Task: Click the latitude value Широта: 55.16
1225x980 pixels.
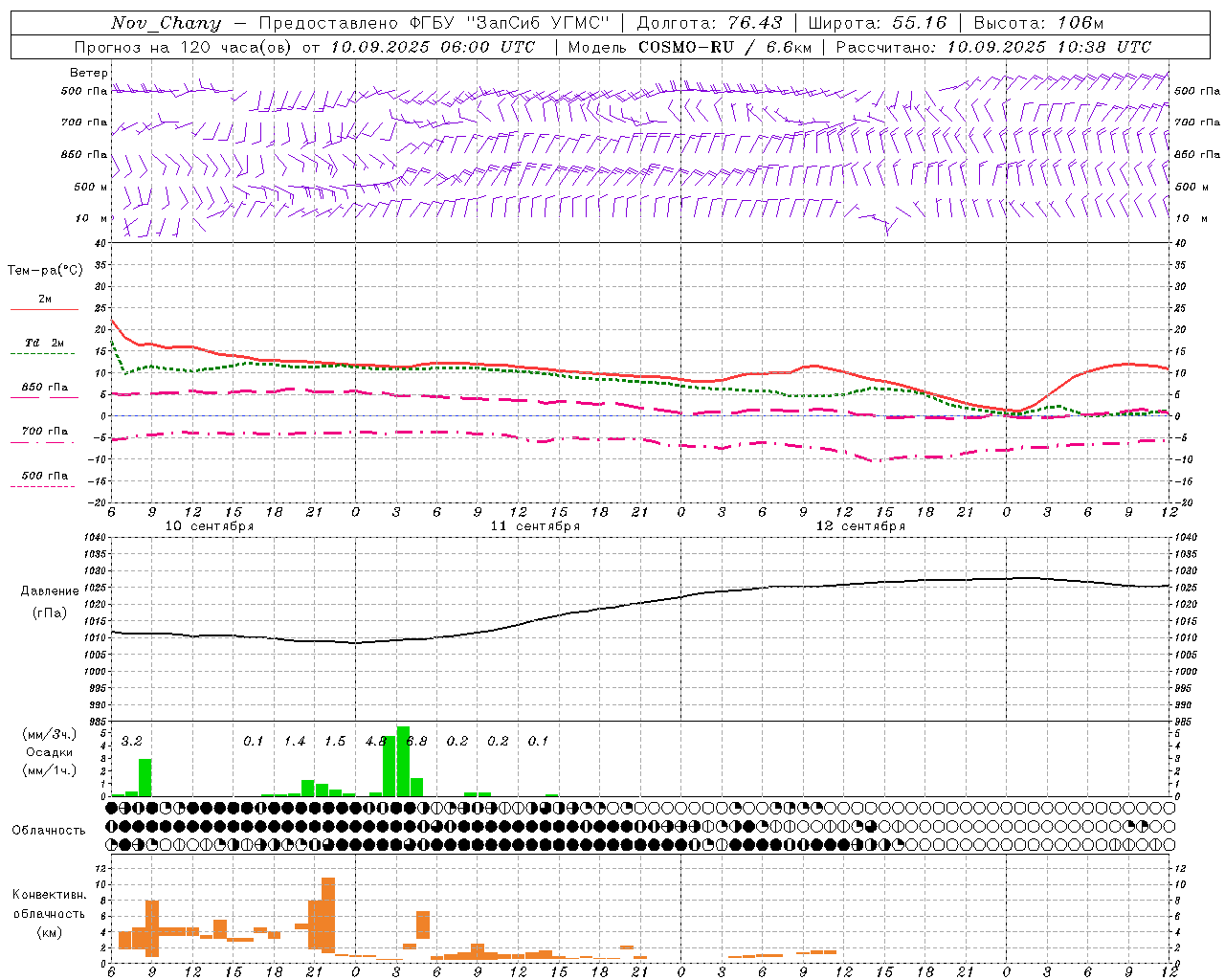Action: coord(878,23)
